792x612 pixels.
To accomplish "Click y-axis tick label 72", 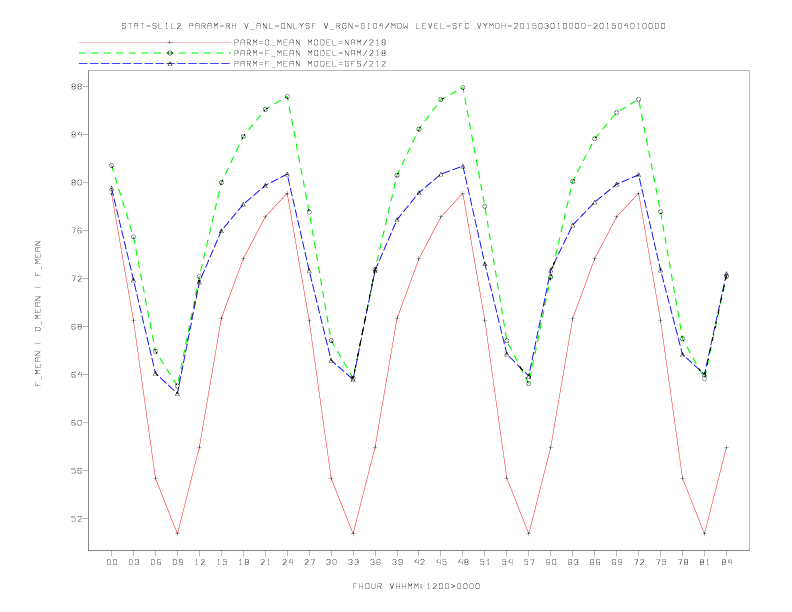I will tap(75, 278).
